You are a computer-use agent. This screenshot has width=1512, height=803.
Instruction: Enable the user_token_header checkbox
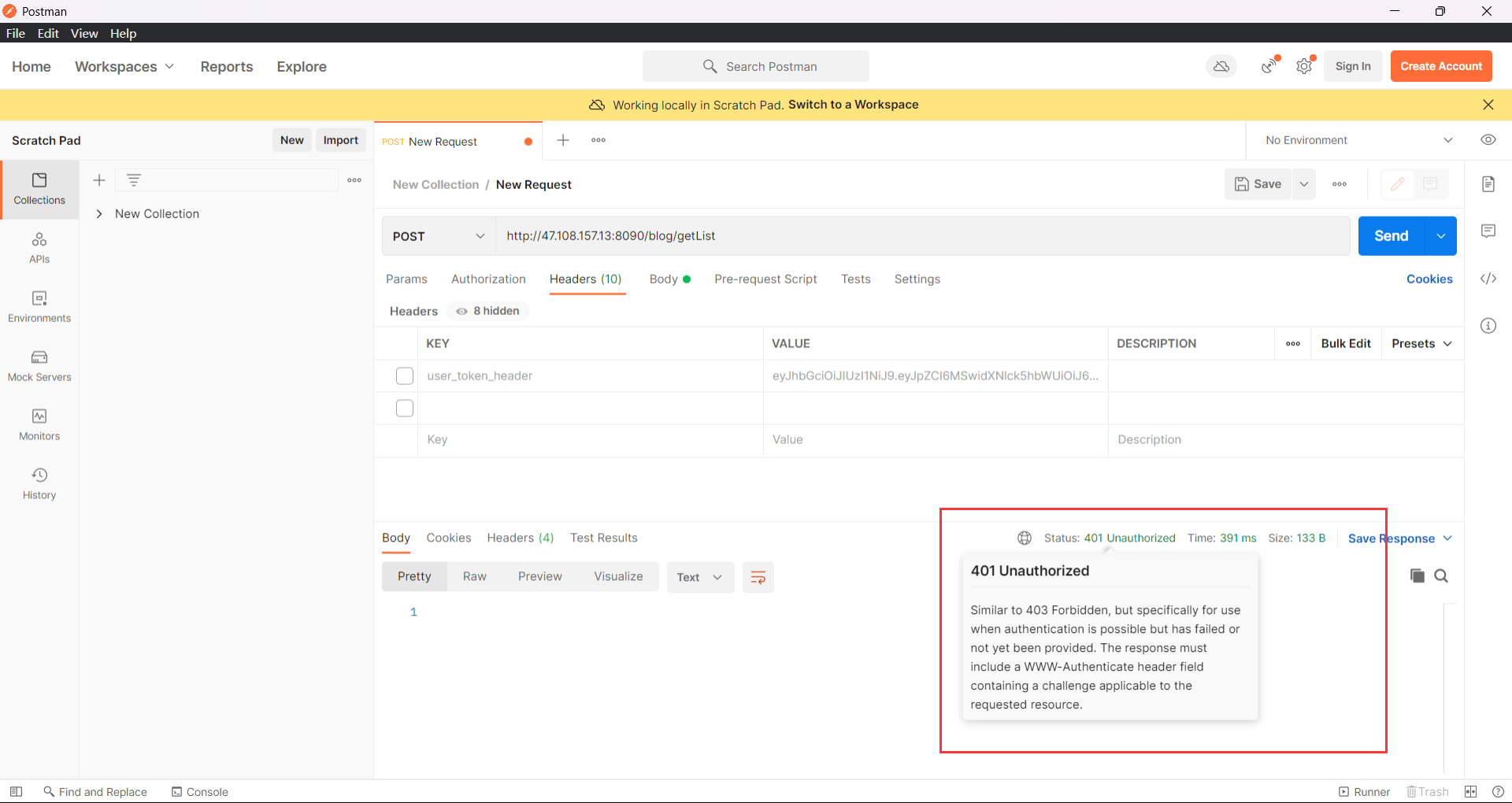(x=405, y=376)
